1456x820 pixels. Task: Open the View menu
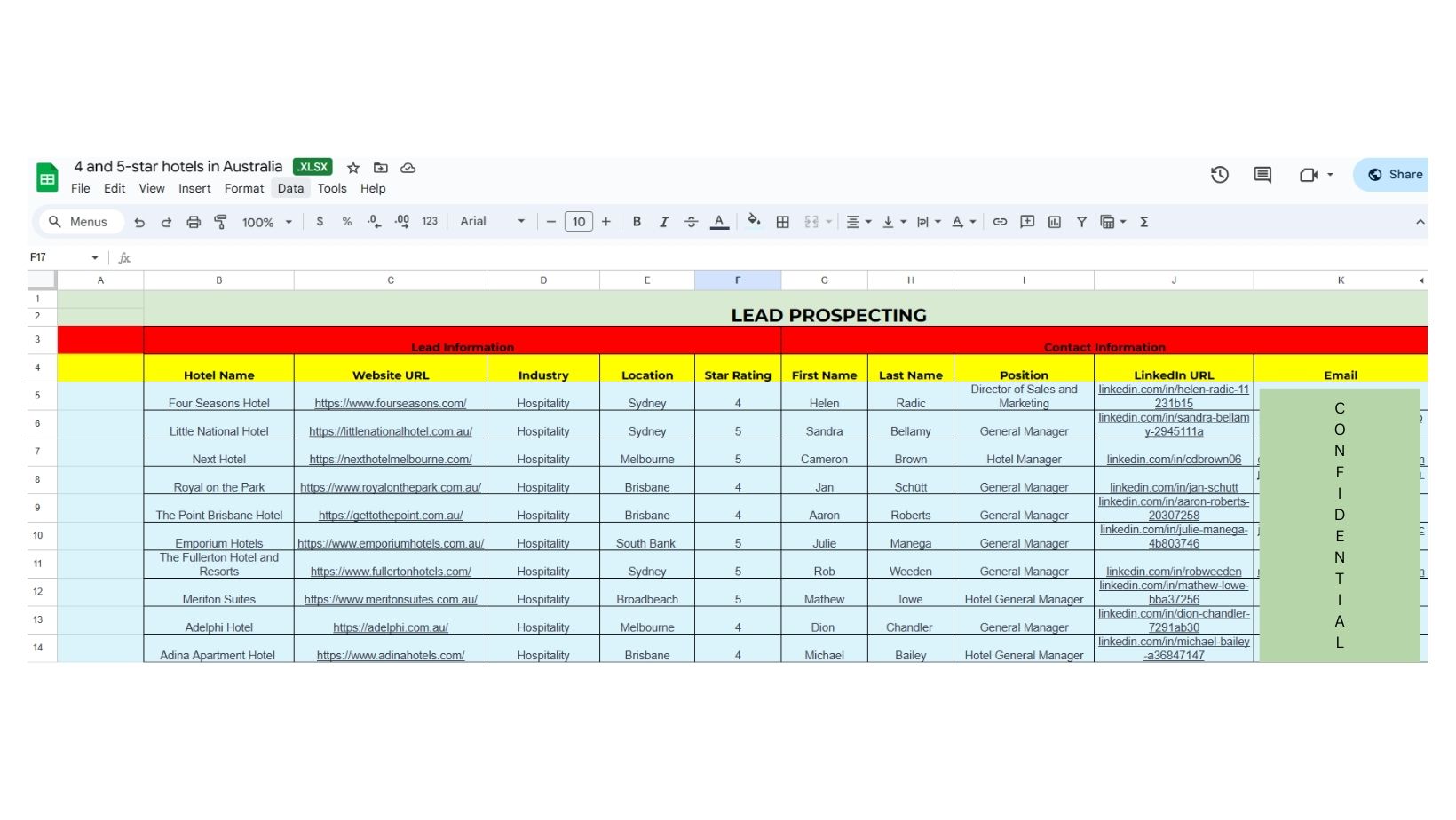tap(152, 188)
